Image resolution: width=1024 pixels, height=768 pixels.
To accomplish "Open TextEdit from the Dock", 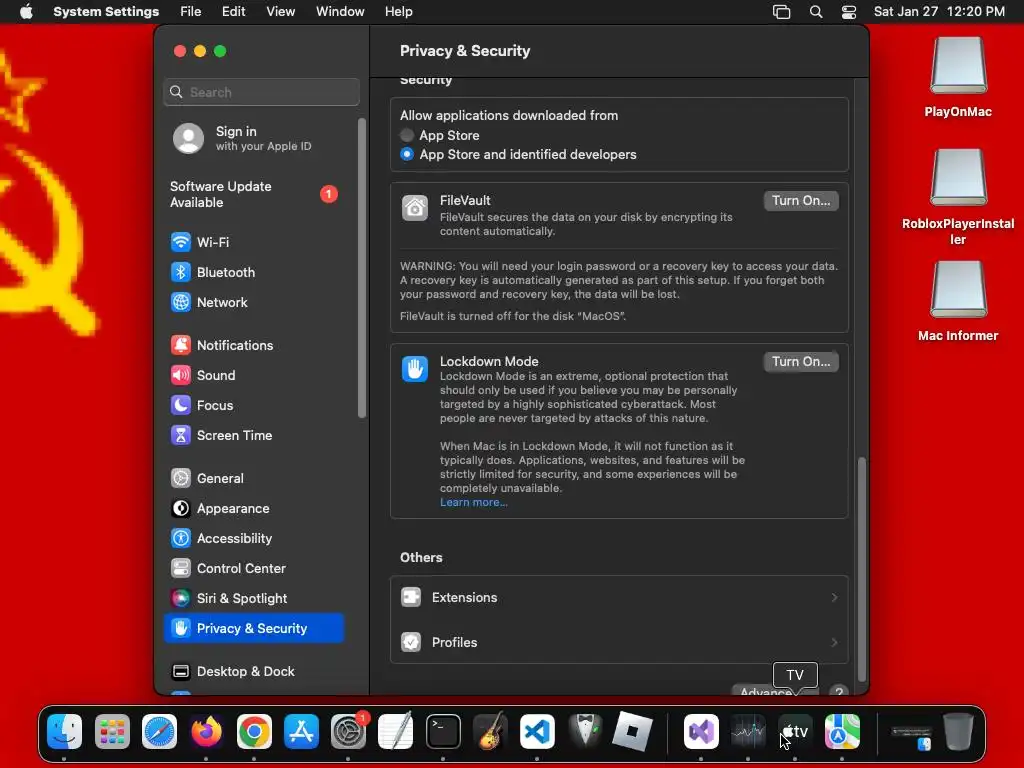I will 396,731.
